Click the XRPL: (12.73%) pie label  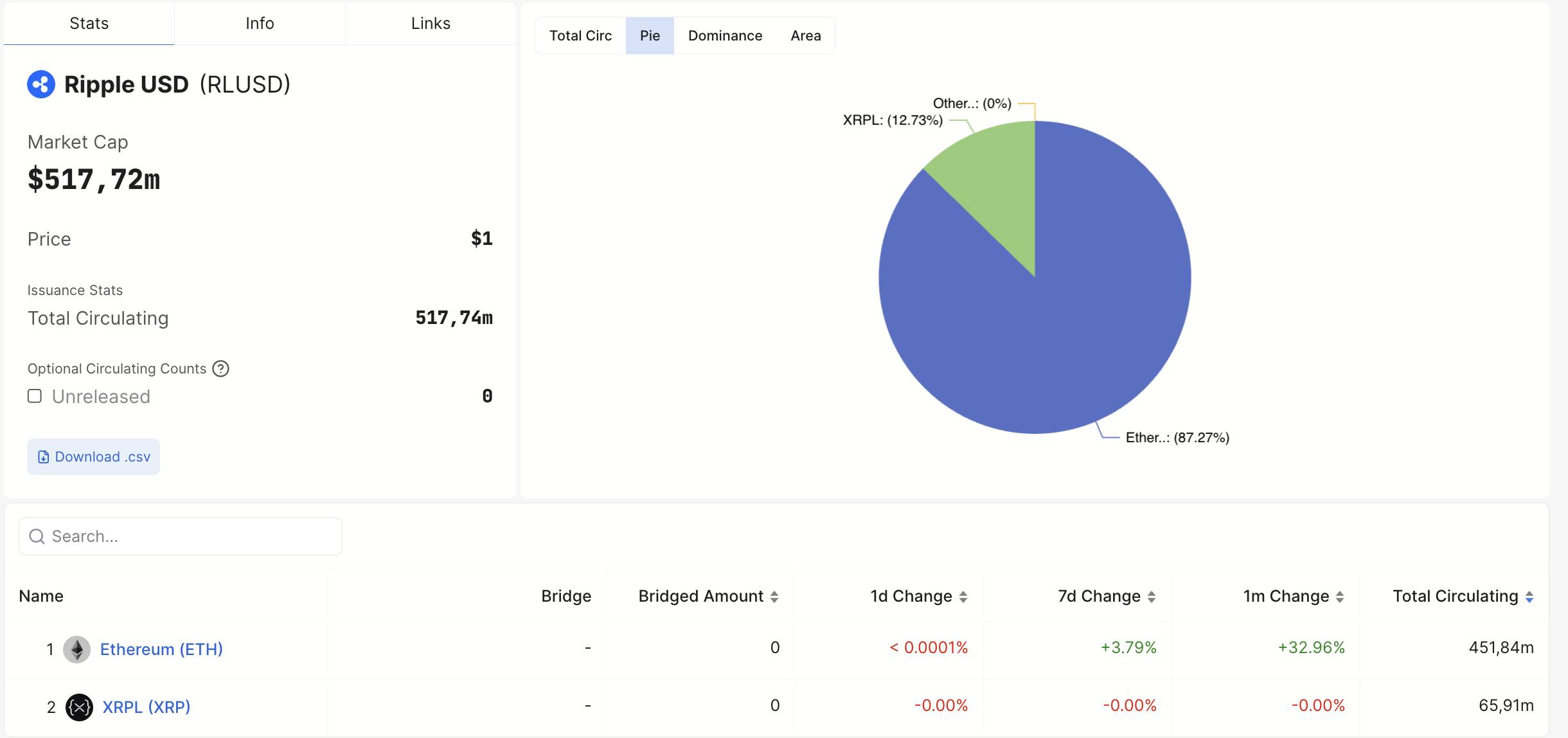893,120
